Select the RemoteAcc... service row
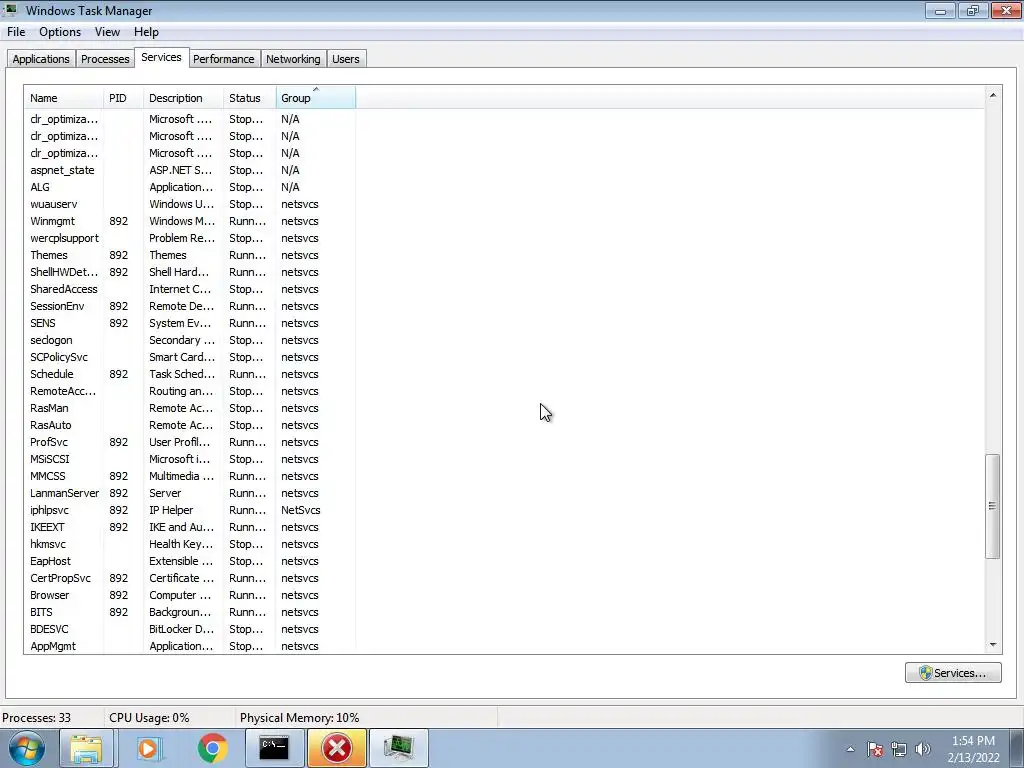The image size is (1024, 768). (189, 391)
